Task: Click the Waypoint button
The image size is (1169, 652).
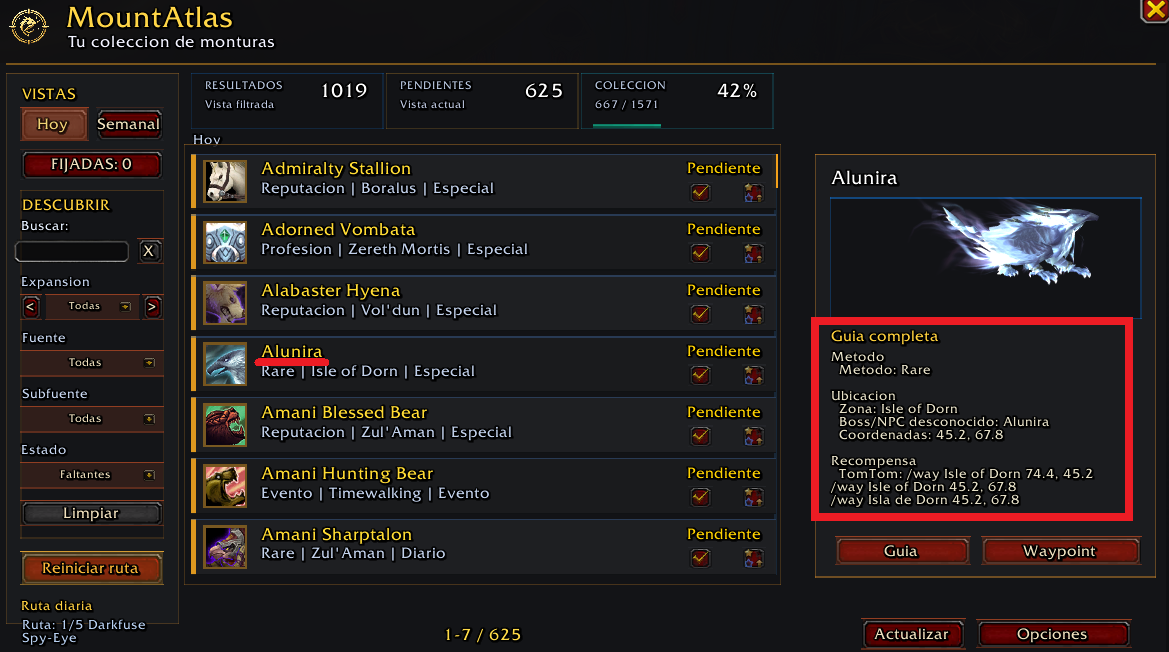Action: [1060, 551]
